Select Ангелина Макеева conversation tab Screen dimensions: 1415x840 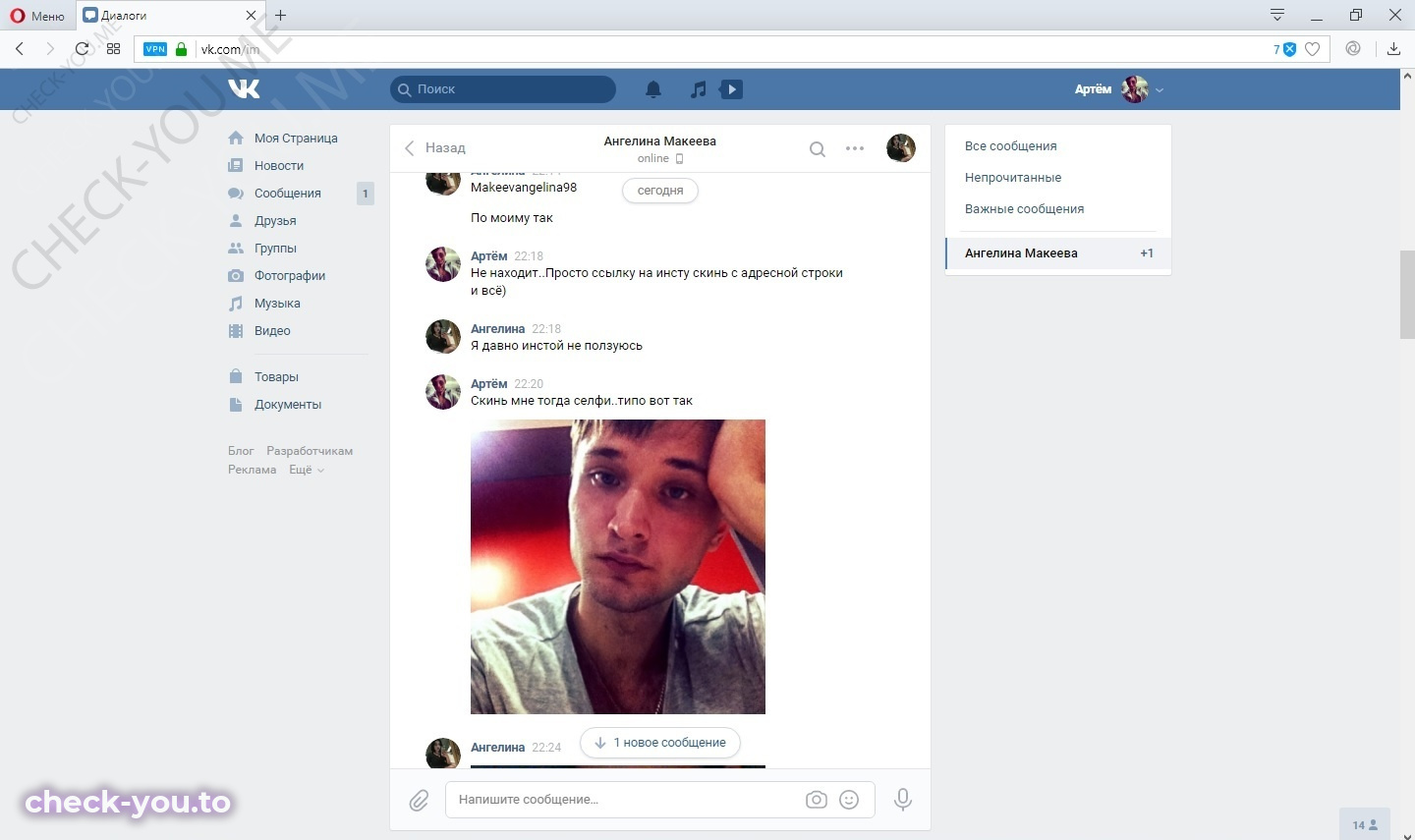[1058, 253]
